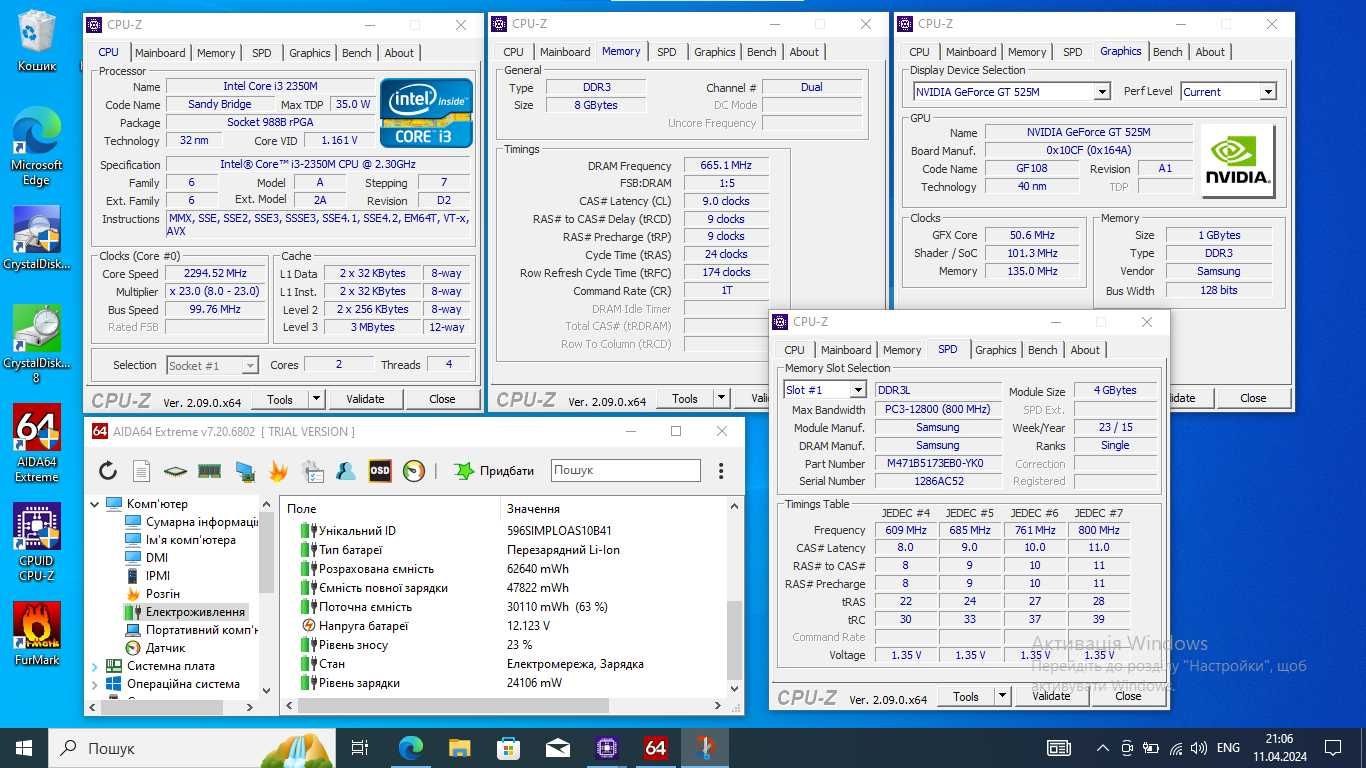1366x768 pixels.
Task: Click Tools button in CPU-Z Memory window
Action: click(x=685, y=399)
